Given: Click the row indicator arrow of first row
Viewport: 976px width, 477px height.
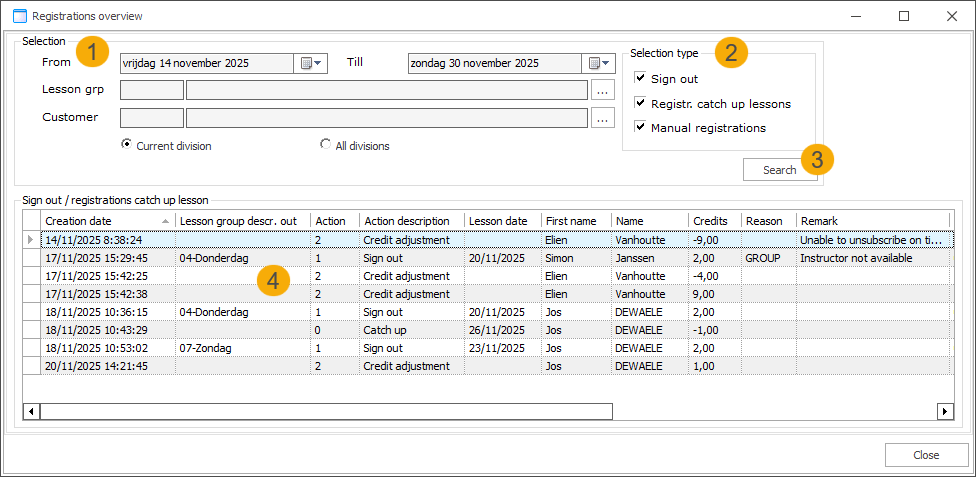Looking at the screenshot, I should [32, 240].
